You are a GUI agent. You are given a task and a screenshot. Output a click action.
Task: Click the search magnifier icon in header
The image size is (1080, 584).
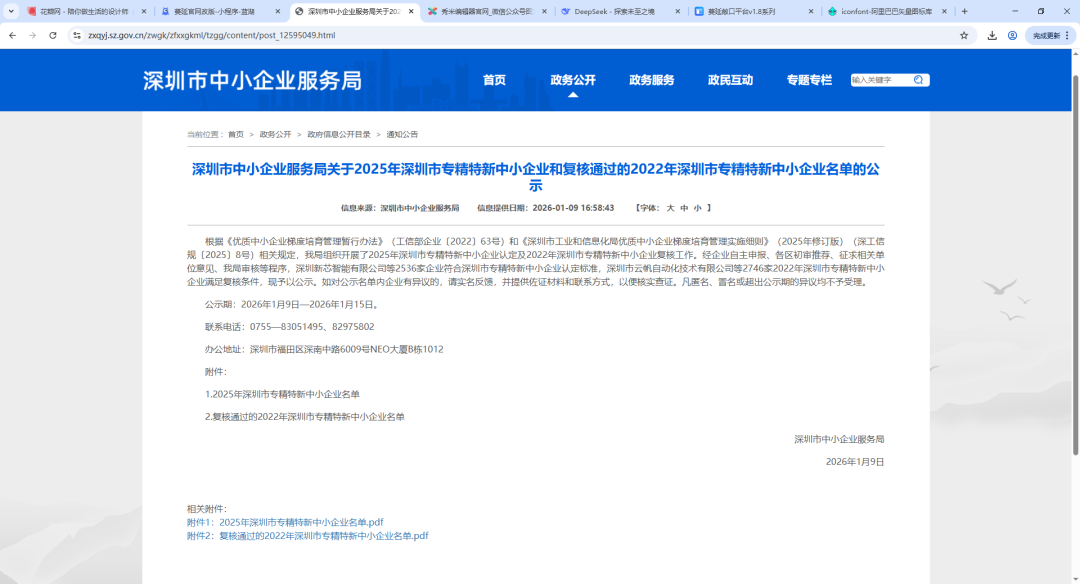click(918, 80)
